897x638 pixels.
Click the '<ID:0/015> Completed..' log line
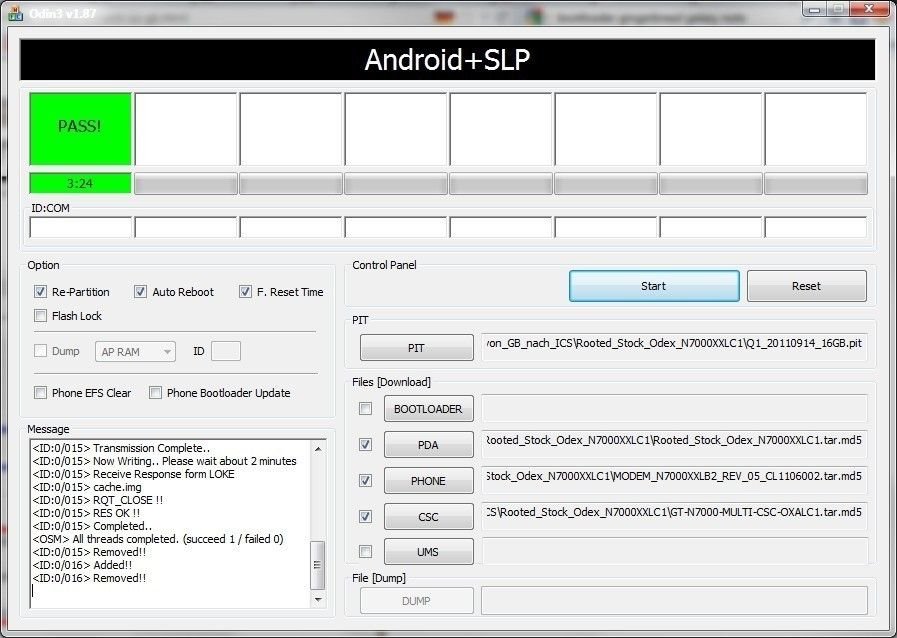[92, 526]
